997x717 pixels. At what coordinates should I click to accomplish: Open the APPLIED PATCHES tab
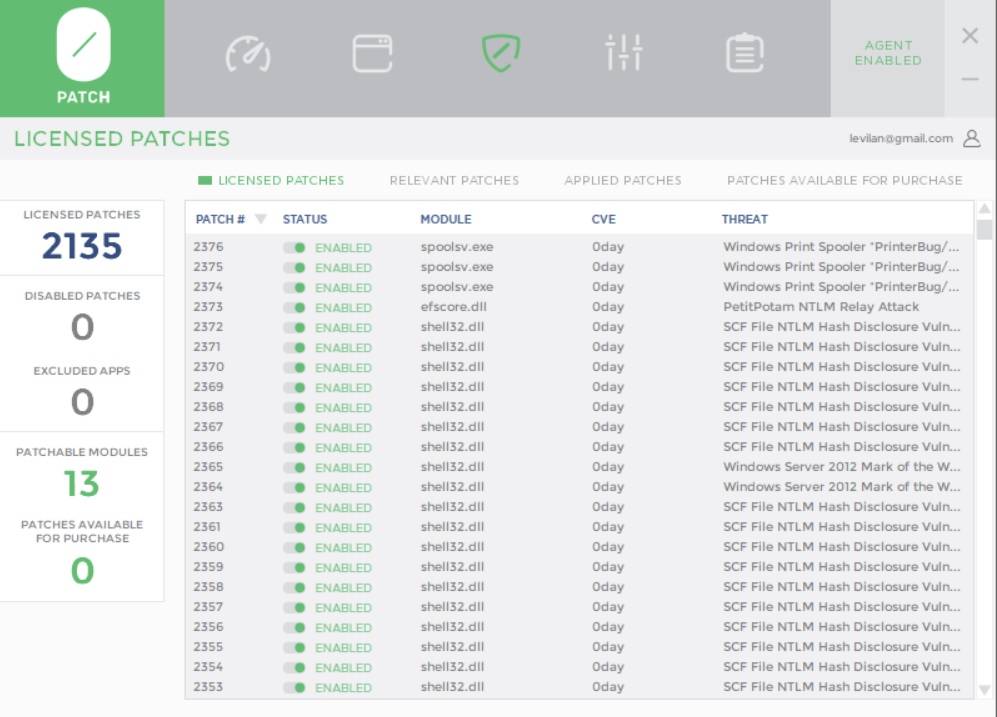pos(620,182)
